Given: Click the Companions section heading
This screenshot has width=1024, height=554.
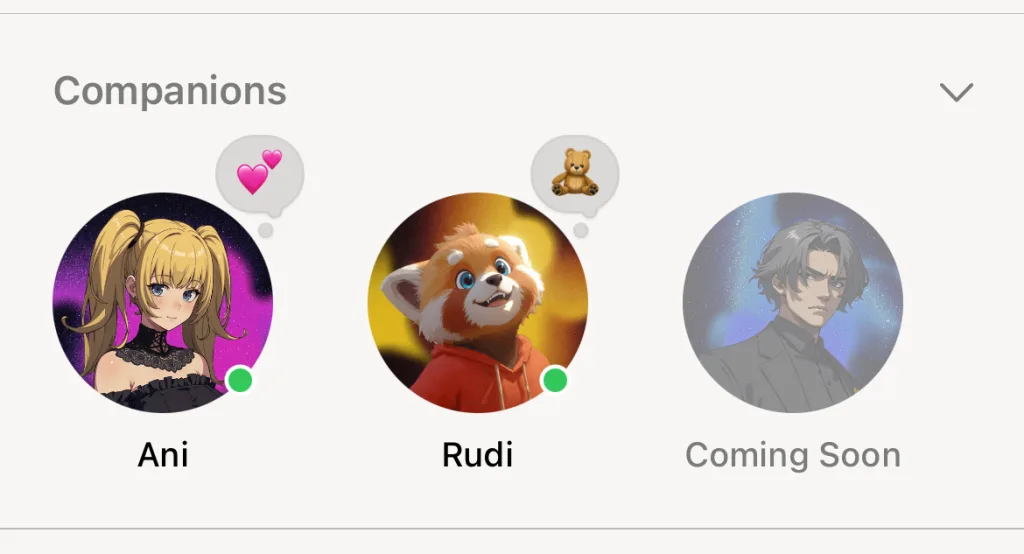Looking at the screenshot, I should (x=170, y=91).
